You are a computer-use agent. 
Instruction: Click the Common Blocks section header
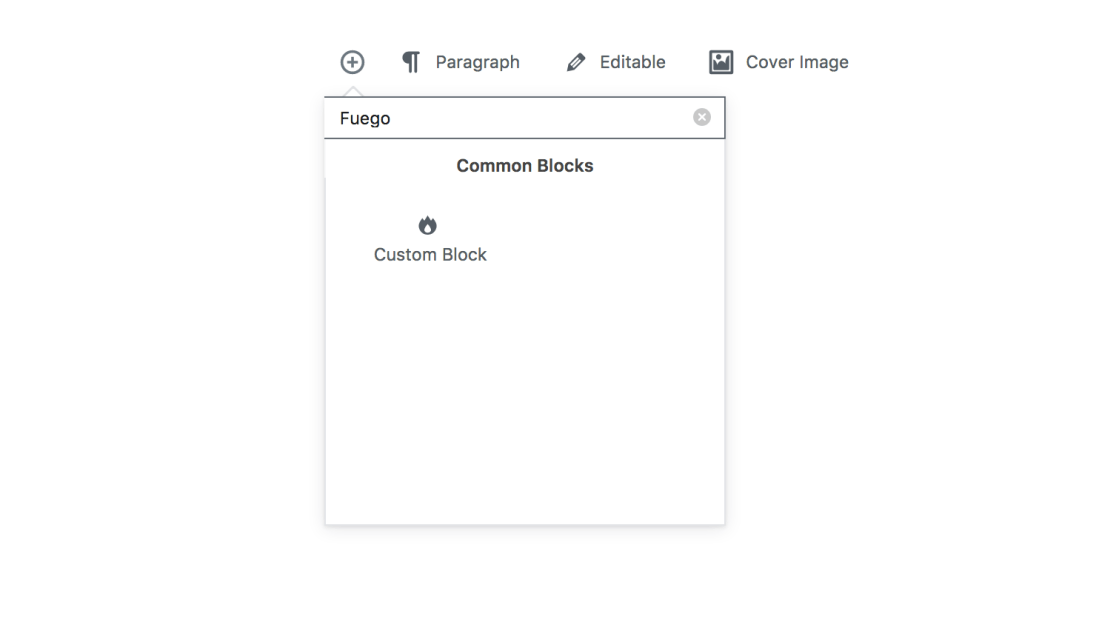(x=524, y=165)
